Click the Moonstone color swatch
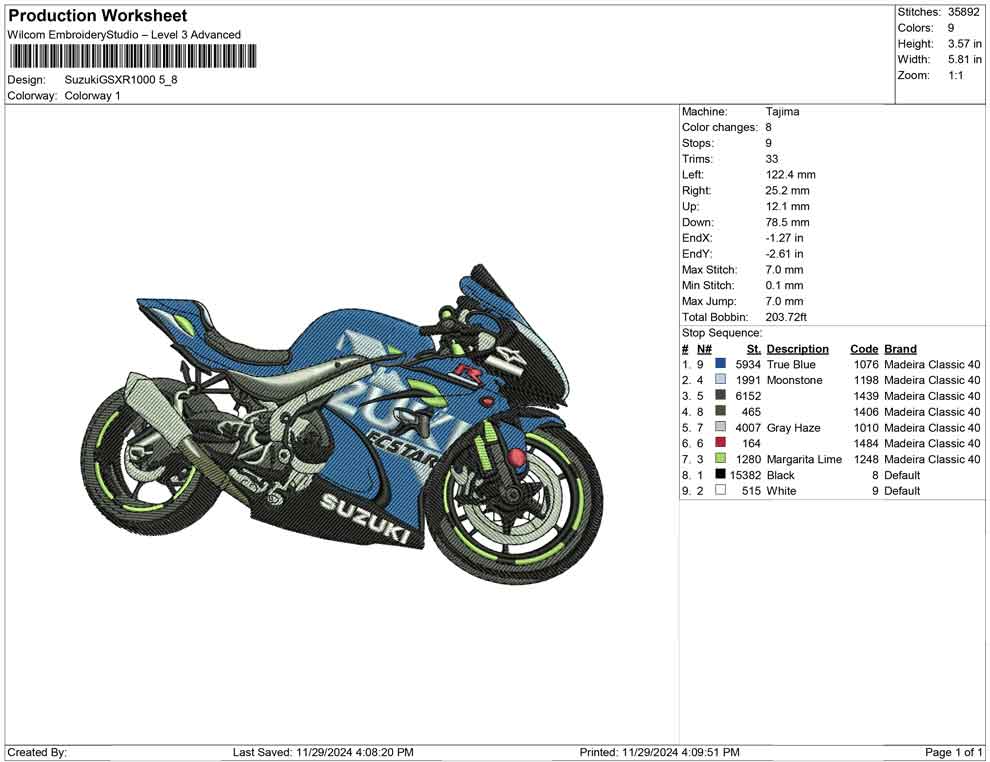Viewport: 990px width, 762px height. (720, 379)
